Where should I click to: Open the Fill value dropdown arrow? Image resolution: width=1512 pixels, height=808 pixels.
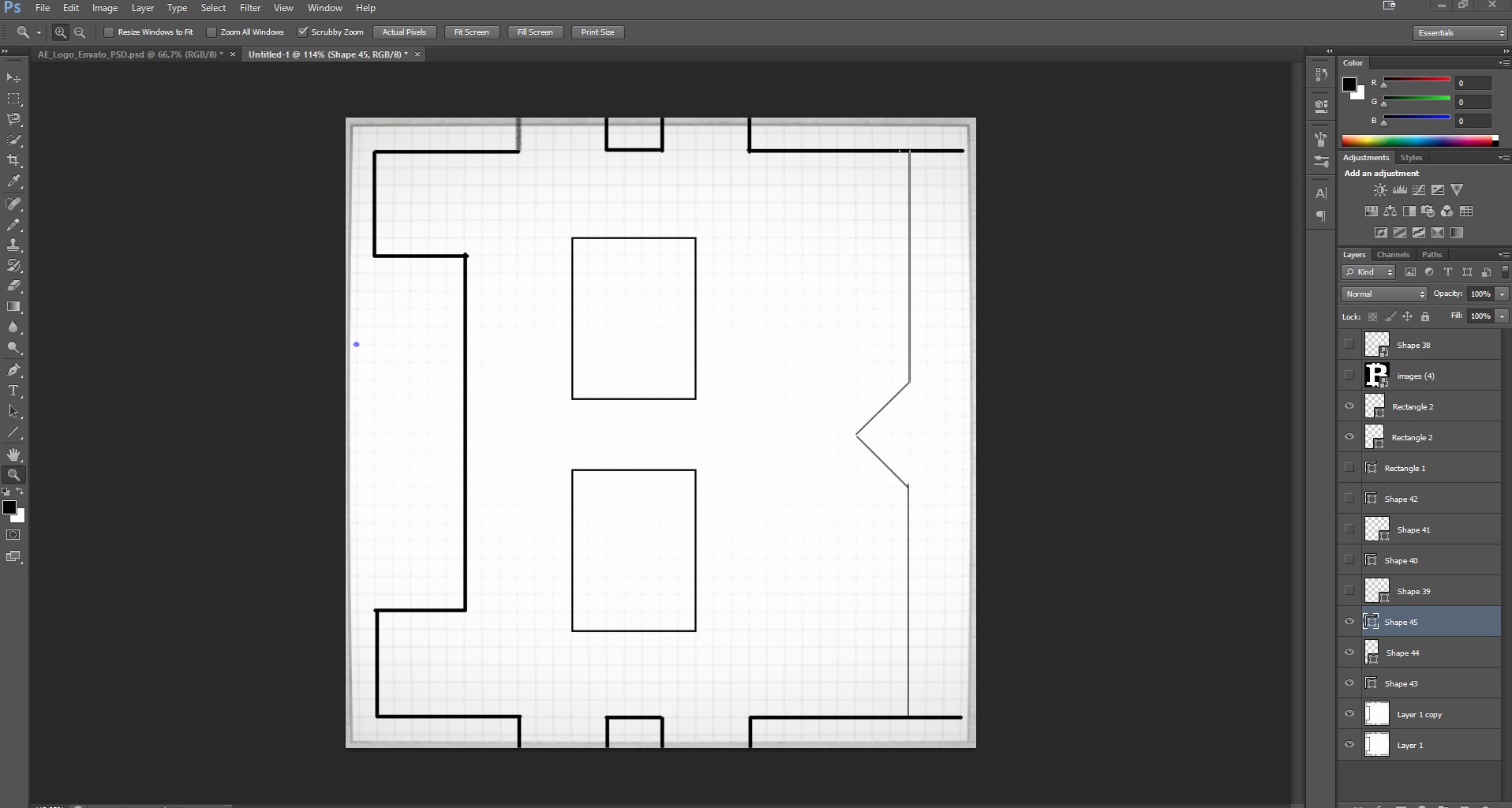(x=1502, y=316)
